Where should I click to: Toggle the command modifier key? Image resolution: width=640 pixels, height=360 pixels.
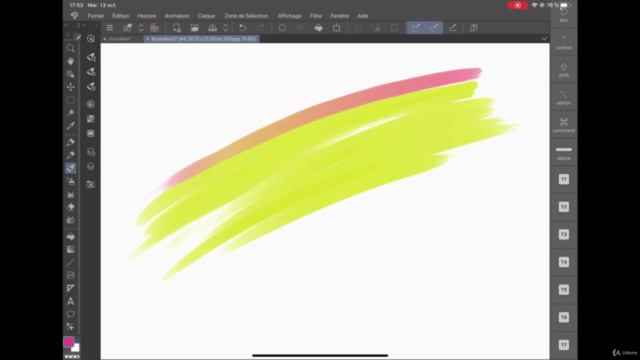tap(564, 125)
